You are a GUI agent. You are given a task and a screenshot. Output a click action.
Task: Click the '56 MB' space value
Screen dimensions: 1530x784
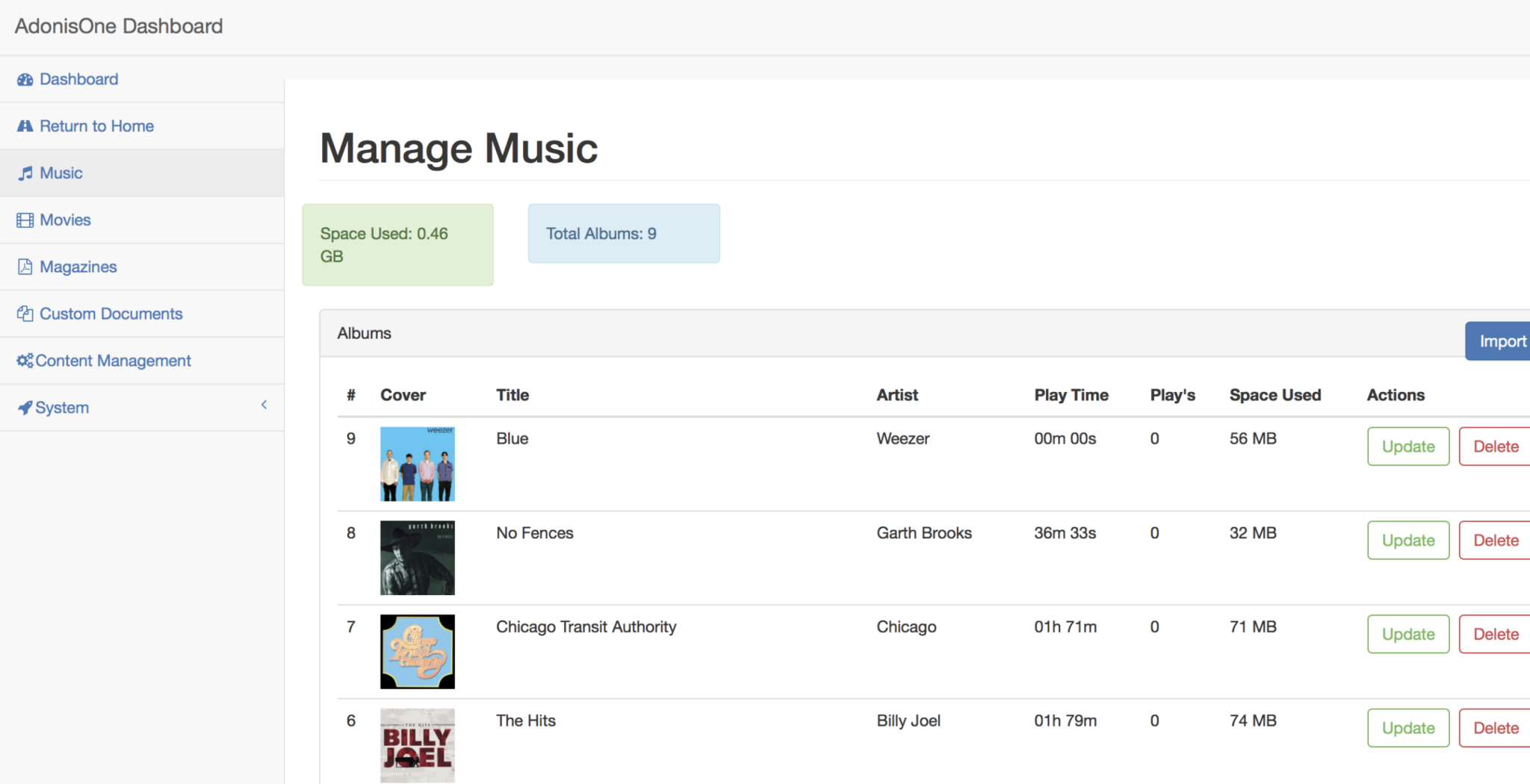1253,439
